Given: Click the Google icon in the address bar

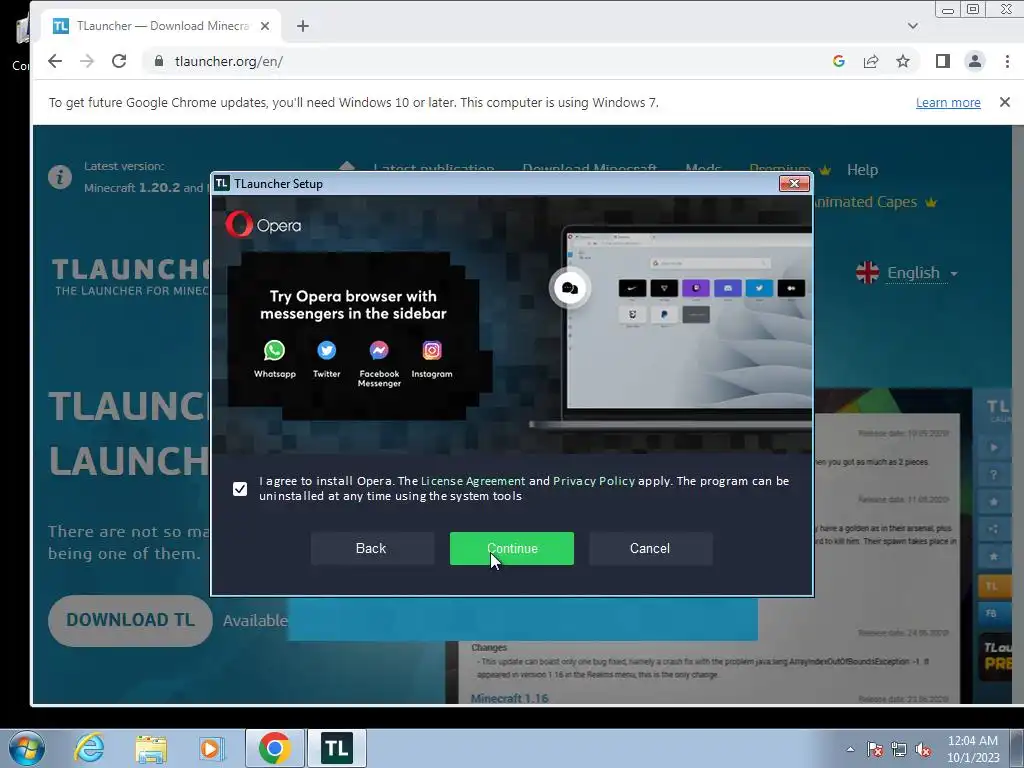Looking at the screenshot, I should point(839,61).
